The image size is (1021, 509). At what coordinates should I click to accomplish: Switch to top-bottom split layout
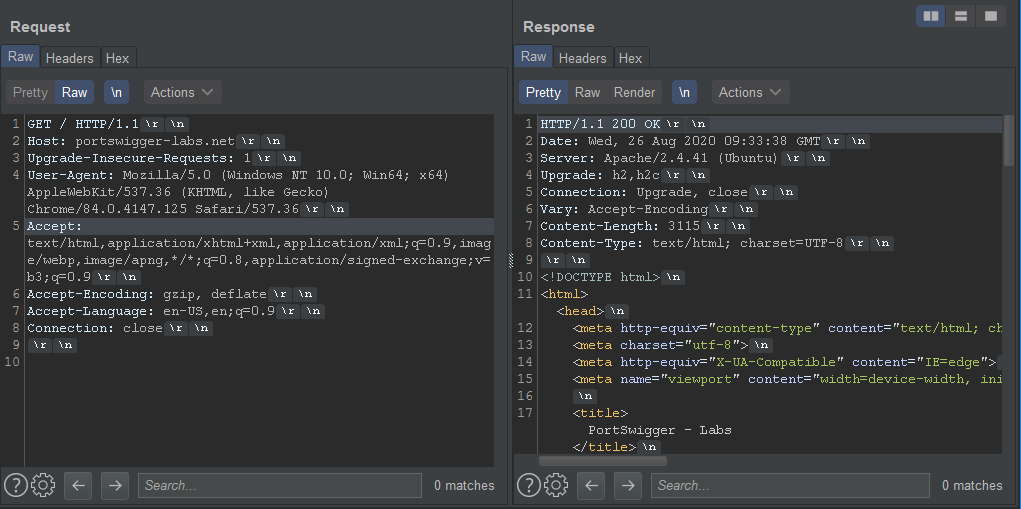coord(960,16)
